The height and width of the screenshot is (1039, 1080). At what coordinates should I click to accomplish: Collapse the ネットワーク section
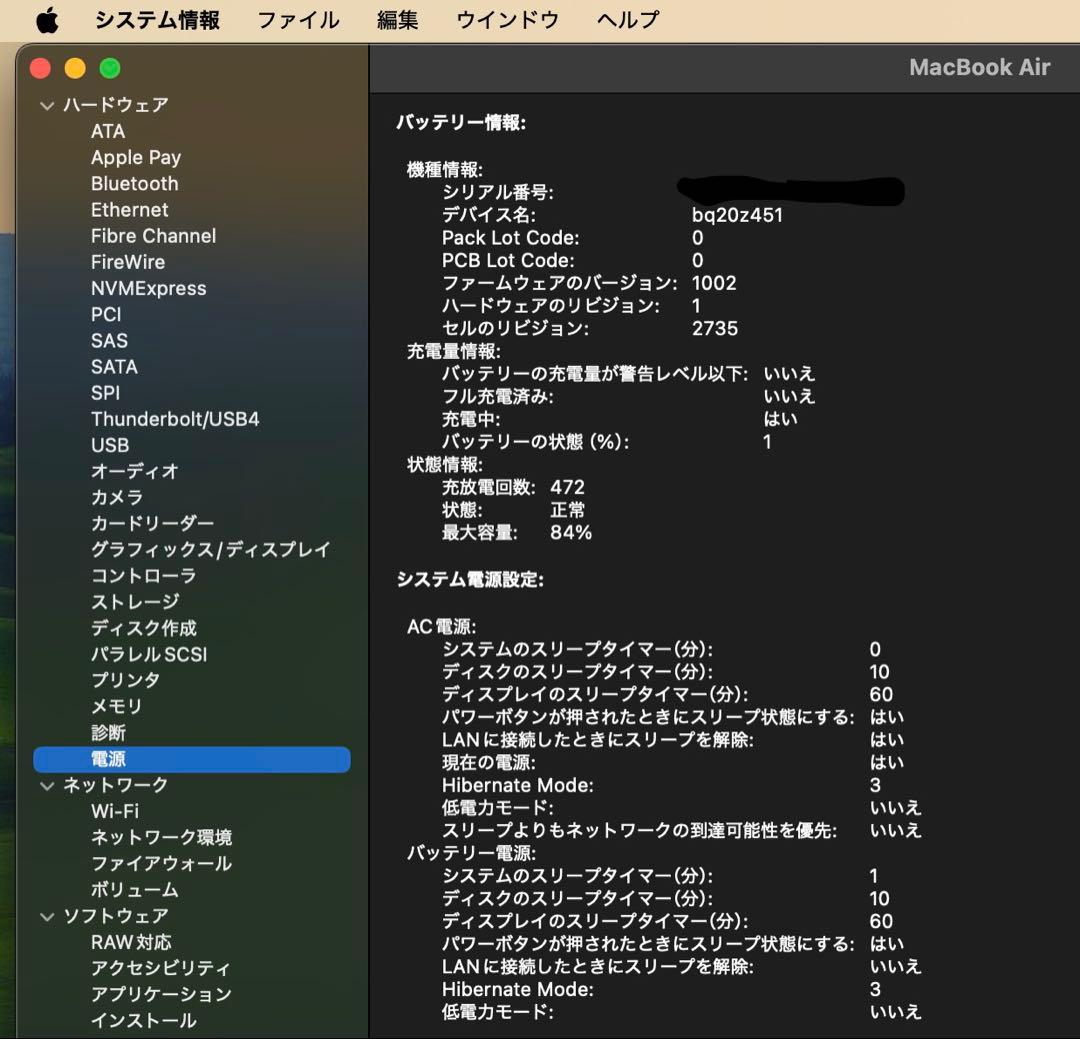47,786
